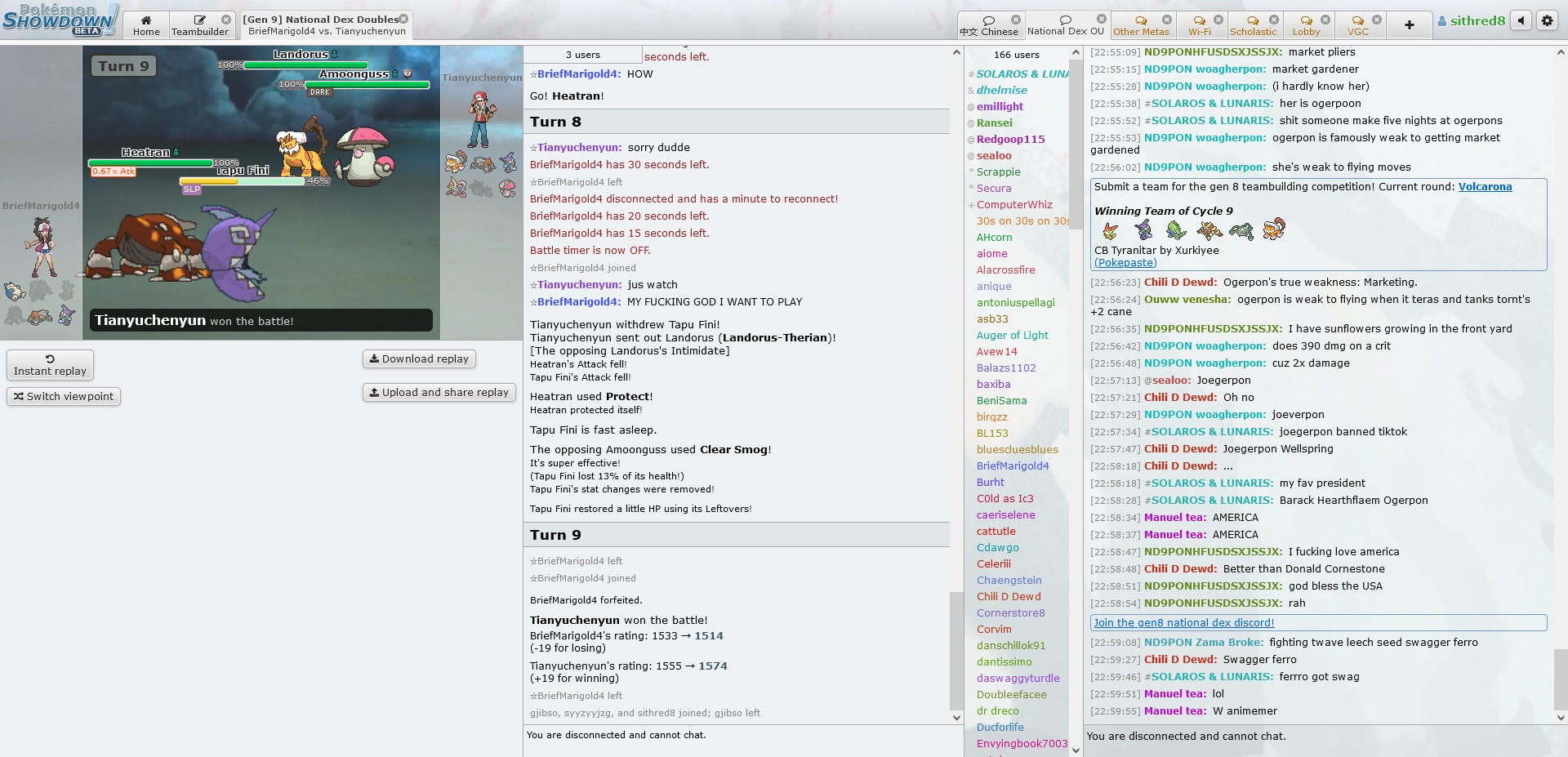This screenshot has width=1568, height=757.
Task: Open the sithred8 username menu
Action: pyautogui.click(x=1471, y=21)
